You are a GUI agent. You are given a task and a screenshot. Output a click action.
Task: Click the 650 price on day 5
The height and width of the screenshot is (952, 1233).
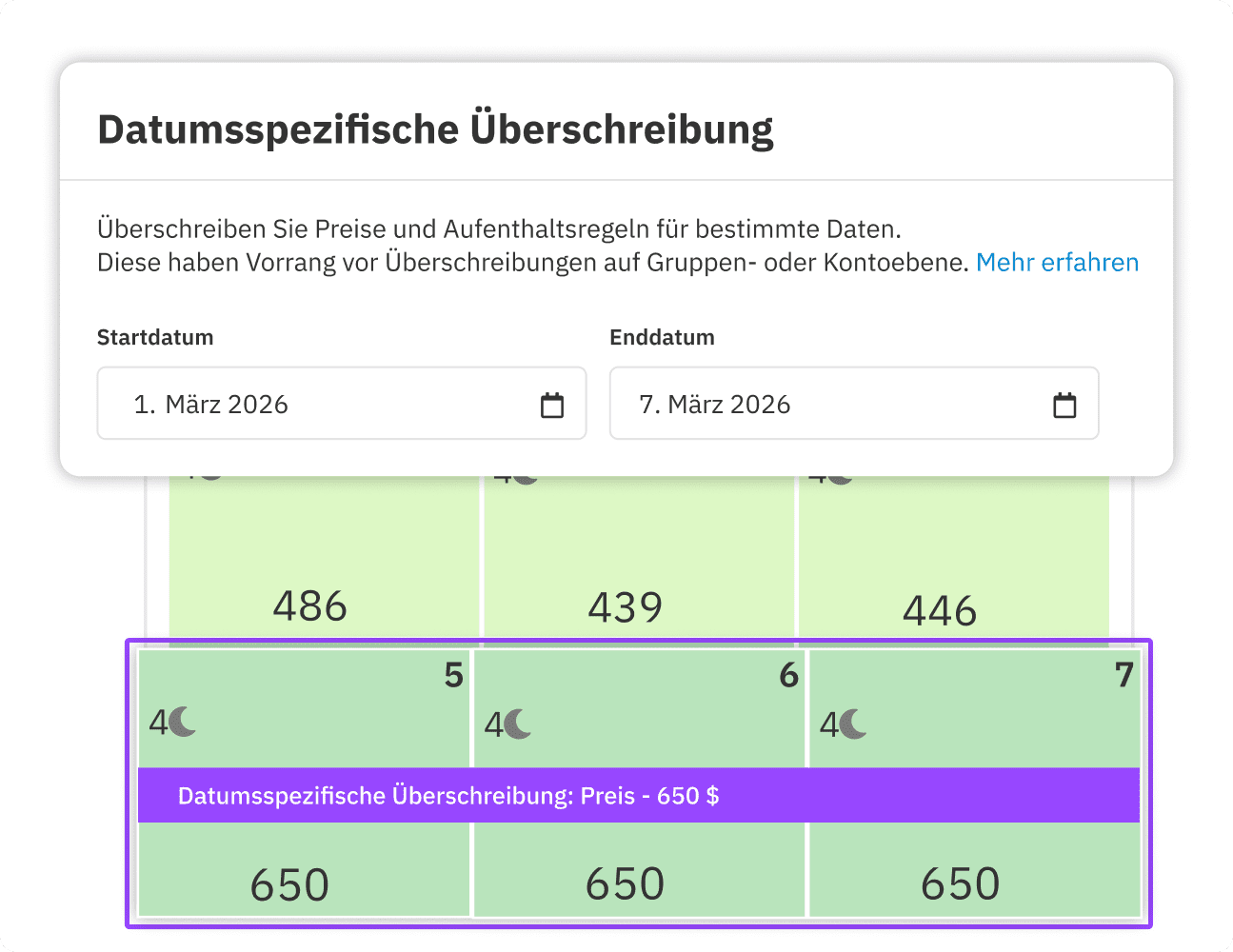click(x=289, y=883)
